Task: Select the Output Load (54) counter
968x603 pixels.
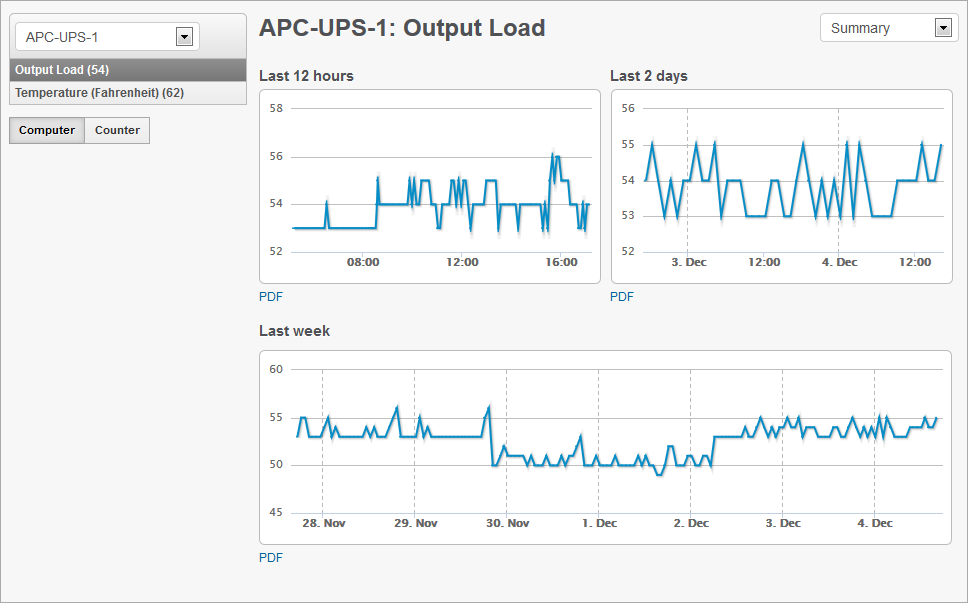Action: [62, 70]
